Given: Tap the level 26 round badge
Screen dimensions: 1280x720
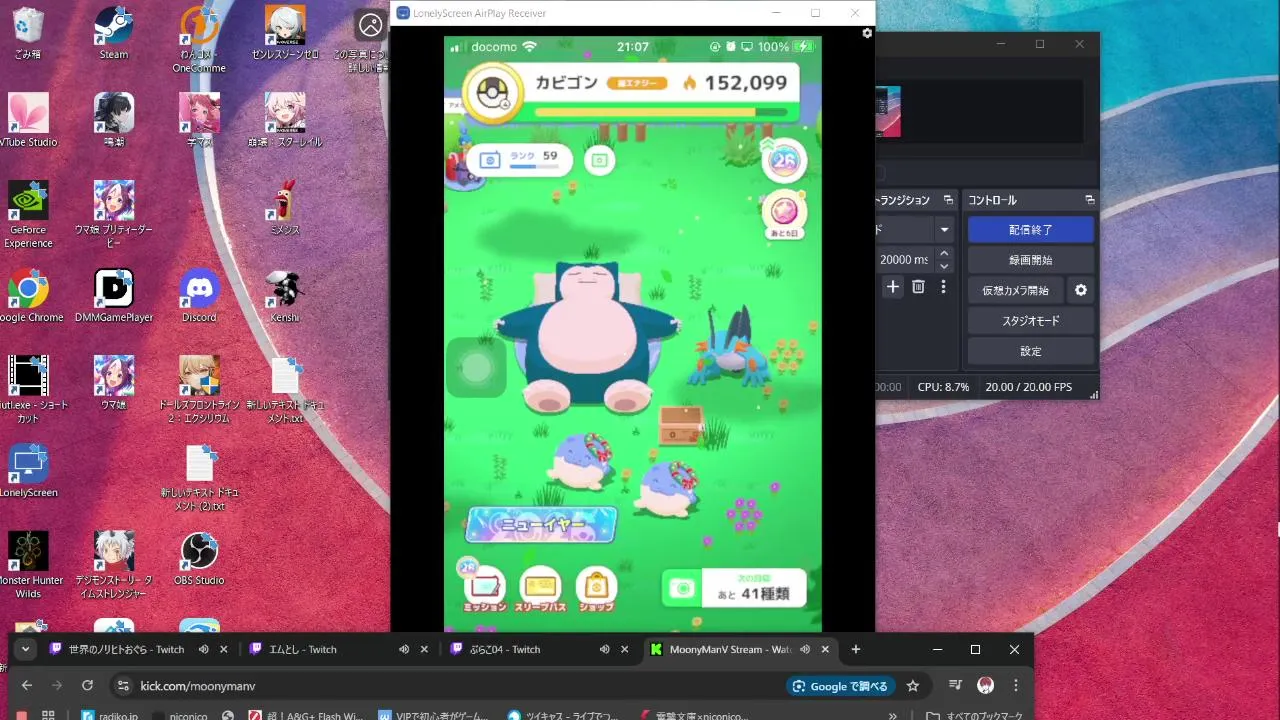Looking at the screenshot, I should point(785,160).
